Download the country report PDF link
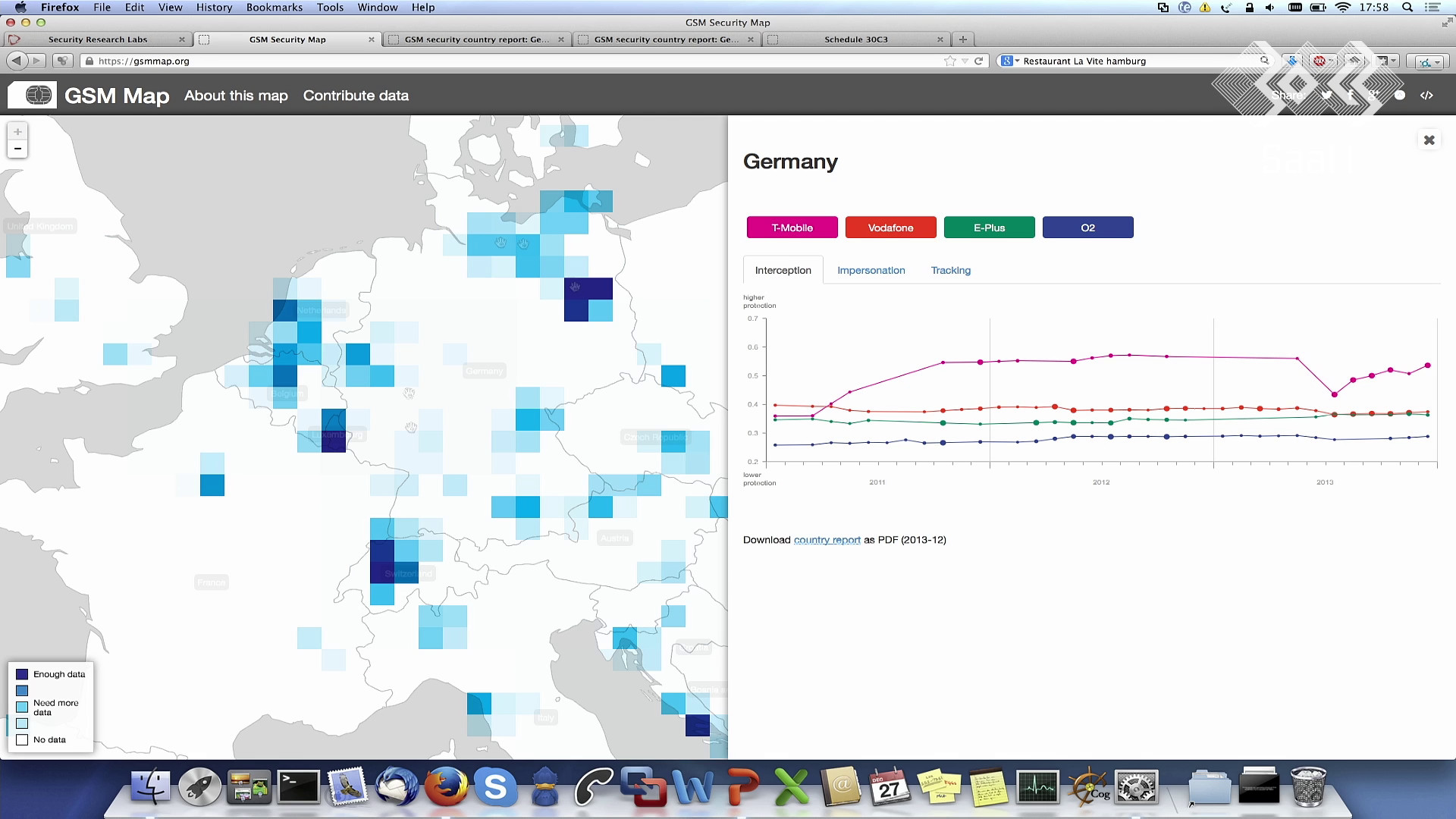This screenshot has height=819, width=1456. click(x=827, y=540)
